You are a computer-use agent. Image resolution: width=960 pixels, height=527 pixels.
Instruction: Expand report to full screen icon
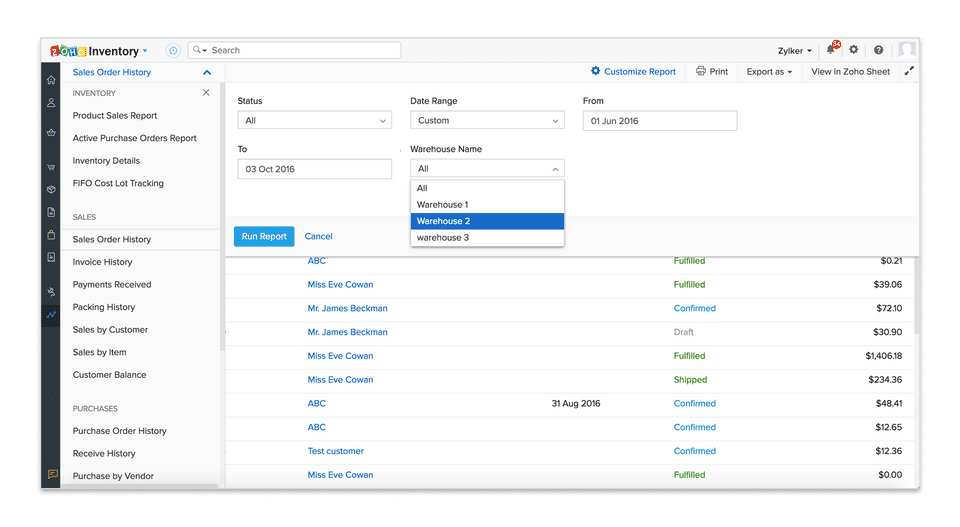pos(909,71)
